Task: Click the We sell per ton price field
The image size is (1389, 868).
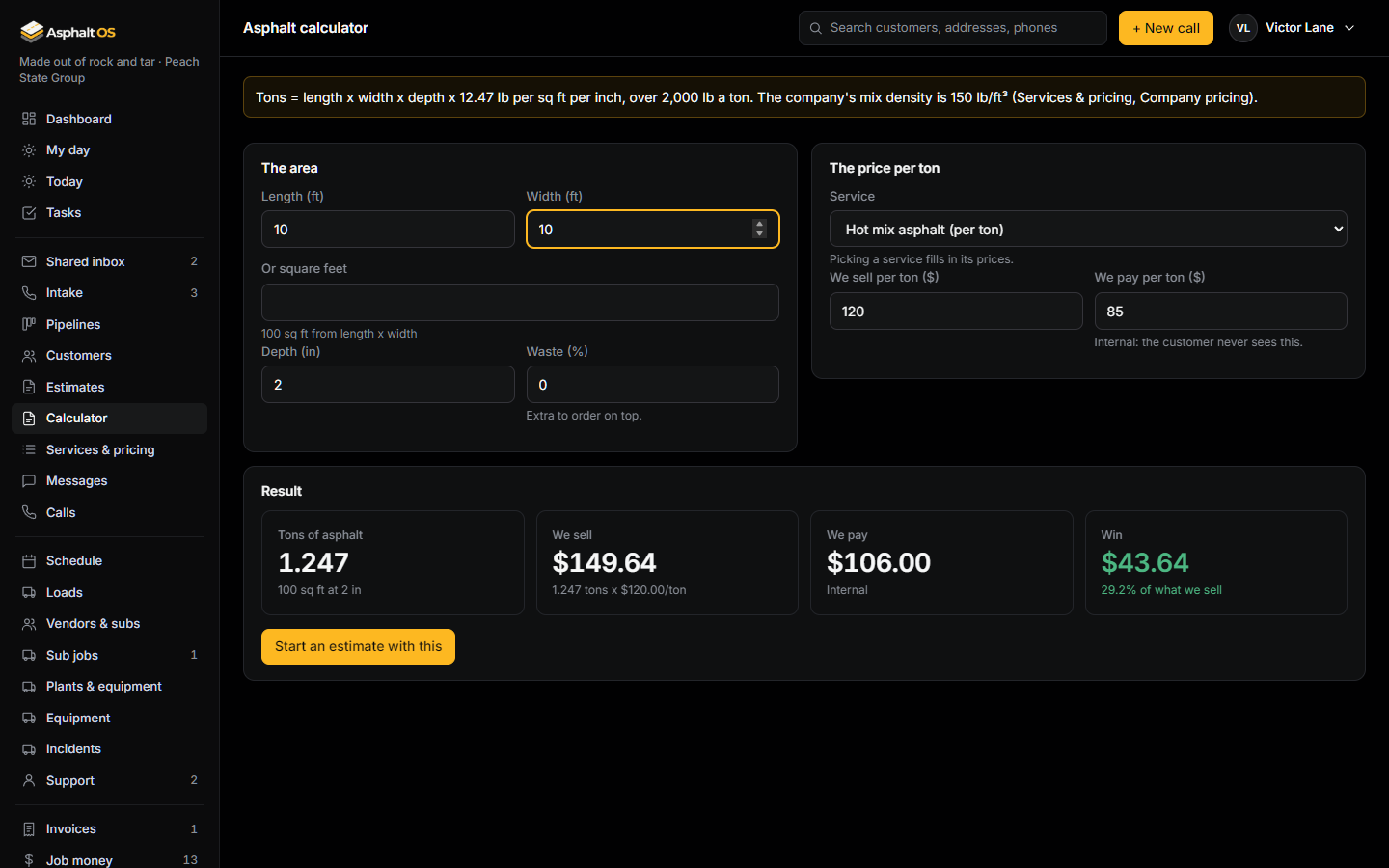Action: 956,311
